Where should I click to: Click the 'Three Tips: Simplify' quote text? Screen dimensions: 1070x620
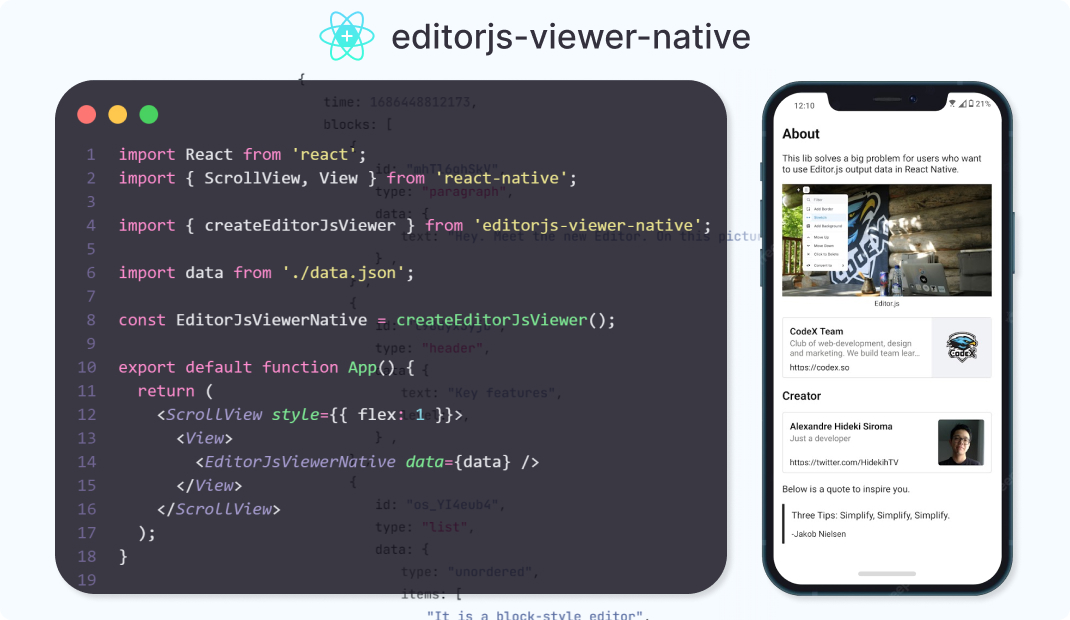pyautogui.click(x=870, y=515)
